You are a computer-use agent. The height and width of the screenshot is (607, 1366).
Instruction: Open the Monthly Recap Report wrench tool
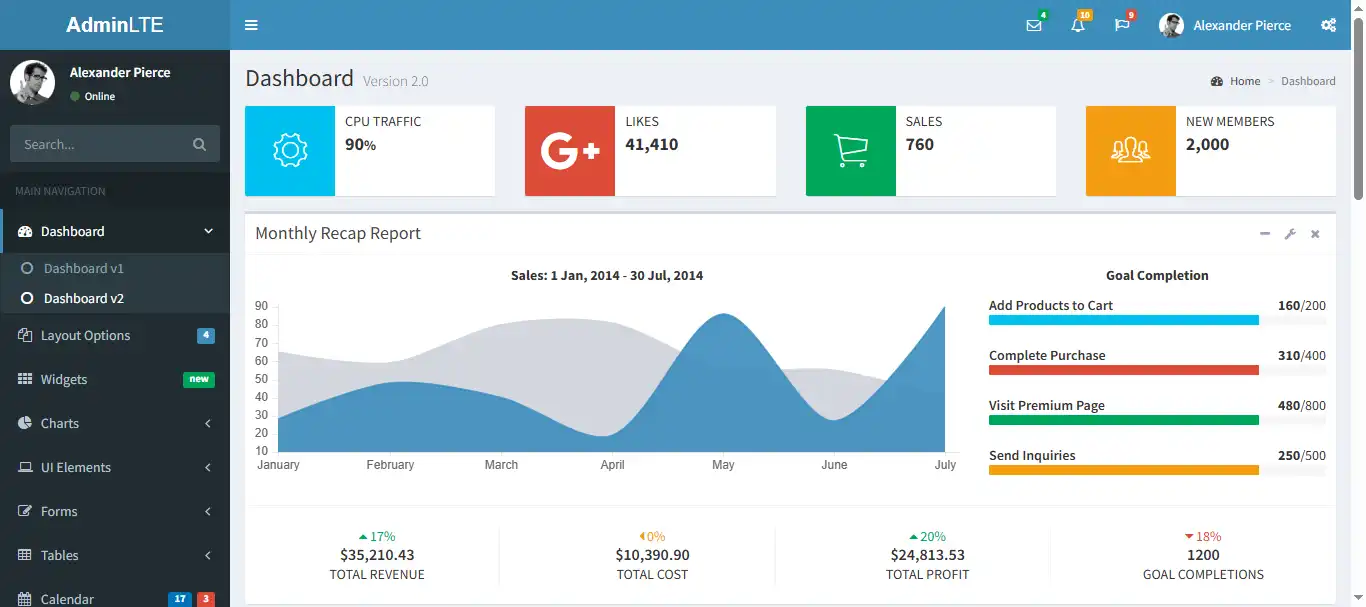pos(1290,233)
